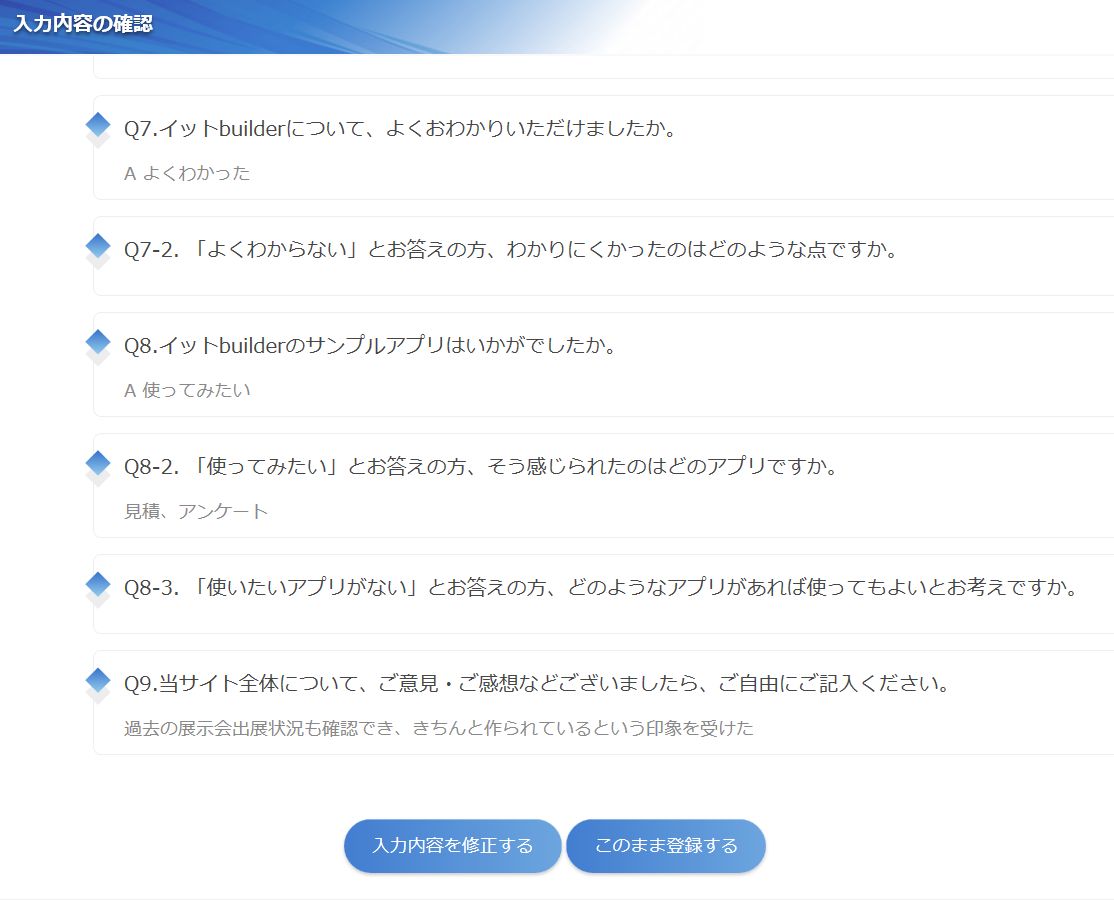Click the diamond icon beside Q8
Viewport: 1114px width, 900px height.
click(x=98, y=343)
